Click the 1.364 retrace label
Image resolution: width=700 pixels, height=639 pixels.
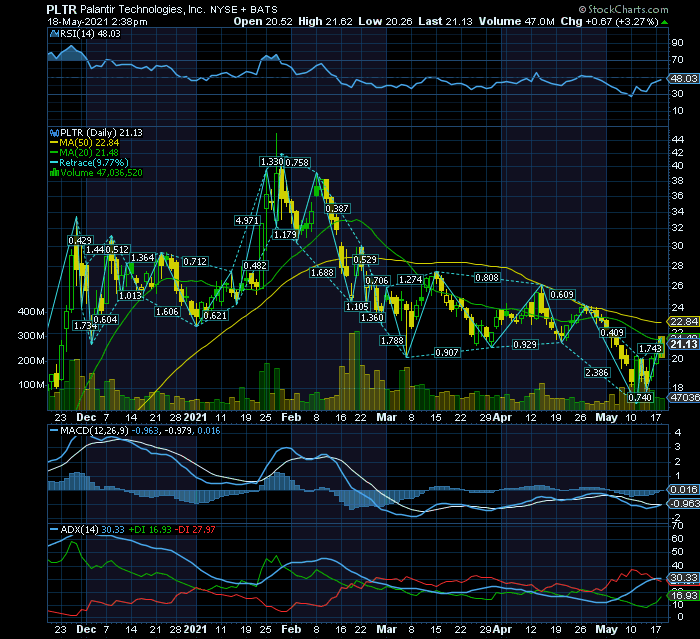[142, 258]
